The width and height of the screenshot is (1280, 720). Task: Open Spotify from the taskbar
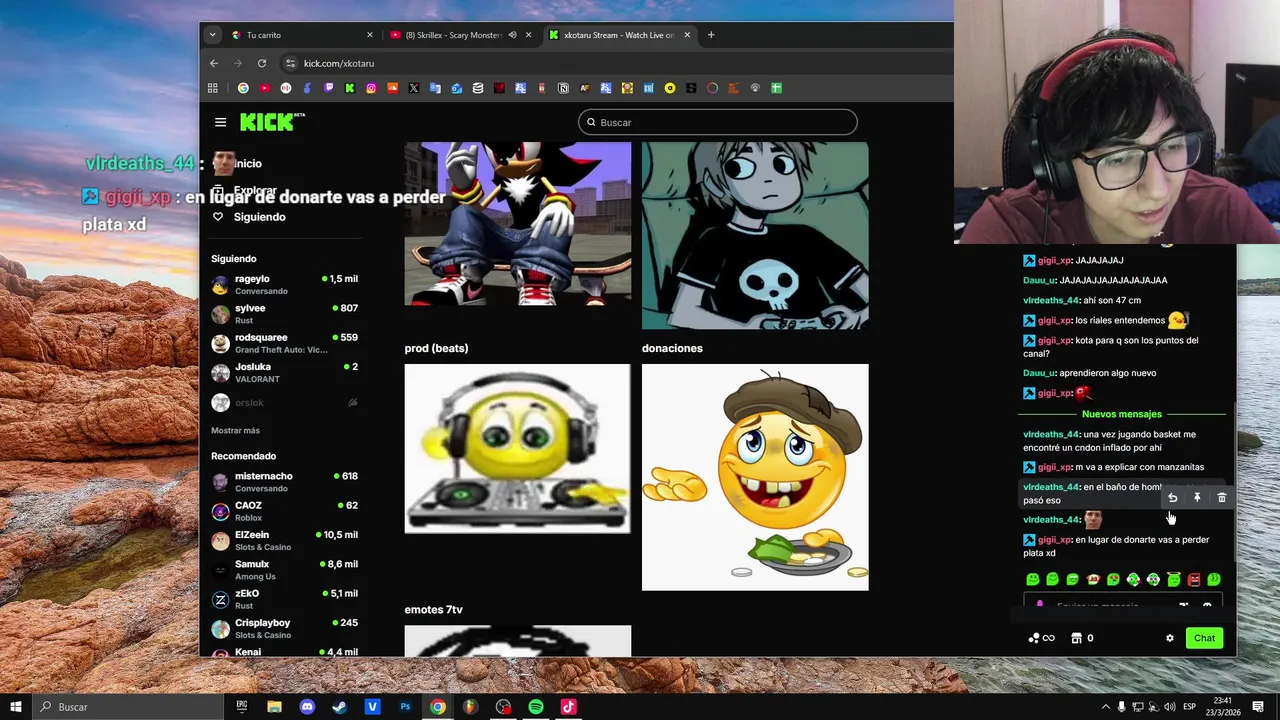[x=536, y=707]
